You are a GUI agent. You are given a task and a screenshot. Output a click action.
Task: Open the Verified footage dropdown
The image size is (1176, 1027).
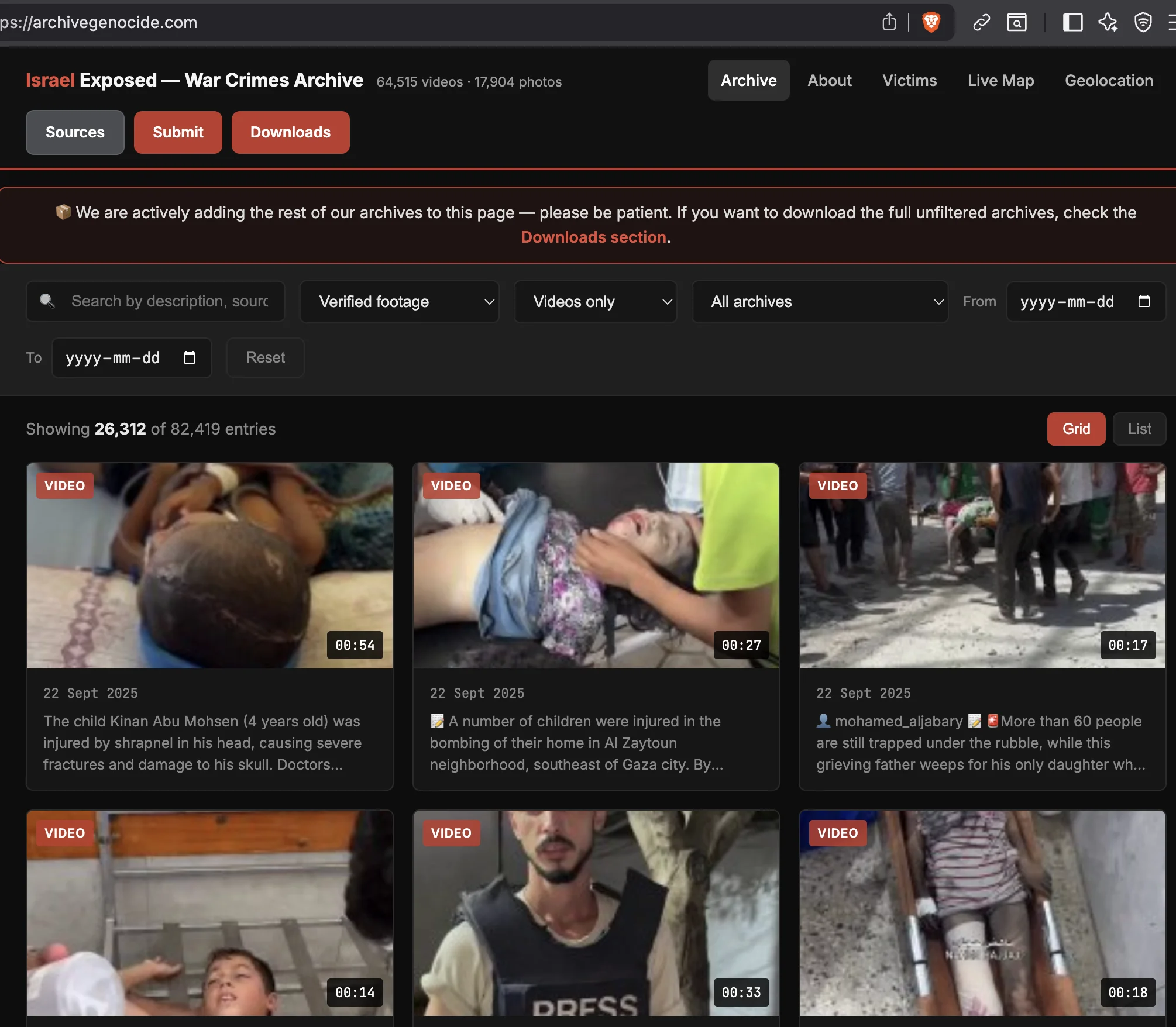pos(400,301)
